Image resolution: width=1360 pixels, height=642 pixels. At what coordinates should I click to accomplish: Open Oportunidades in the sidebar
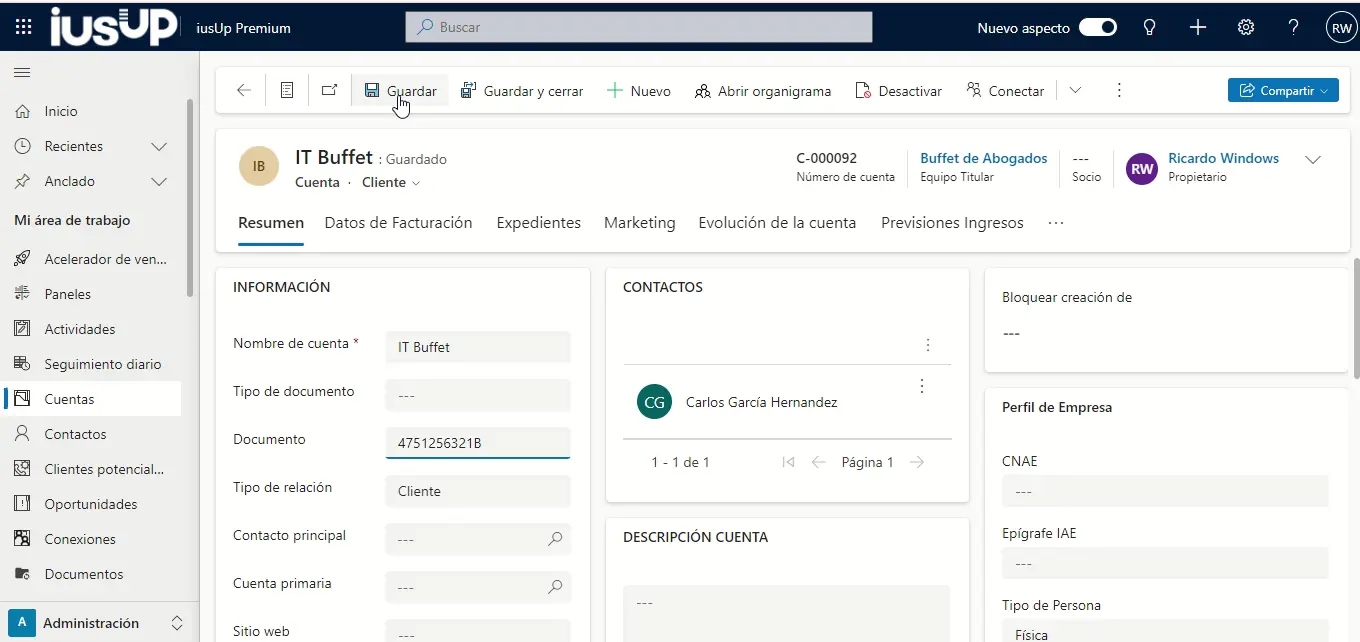point(91,504)
